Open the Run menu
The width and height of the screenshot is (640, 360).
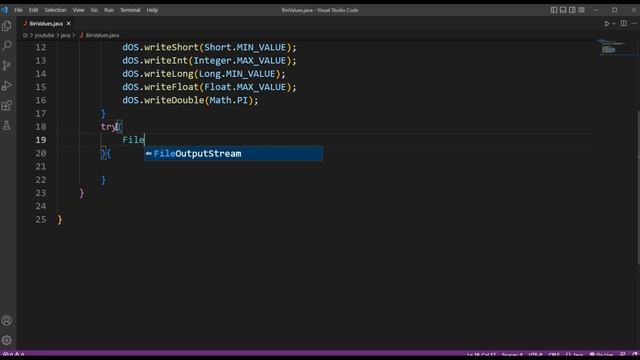(x=109, y=10)
